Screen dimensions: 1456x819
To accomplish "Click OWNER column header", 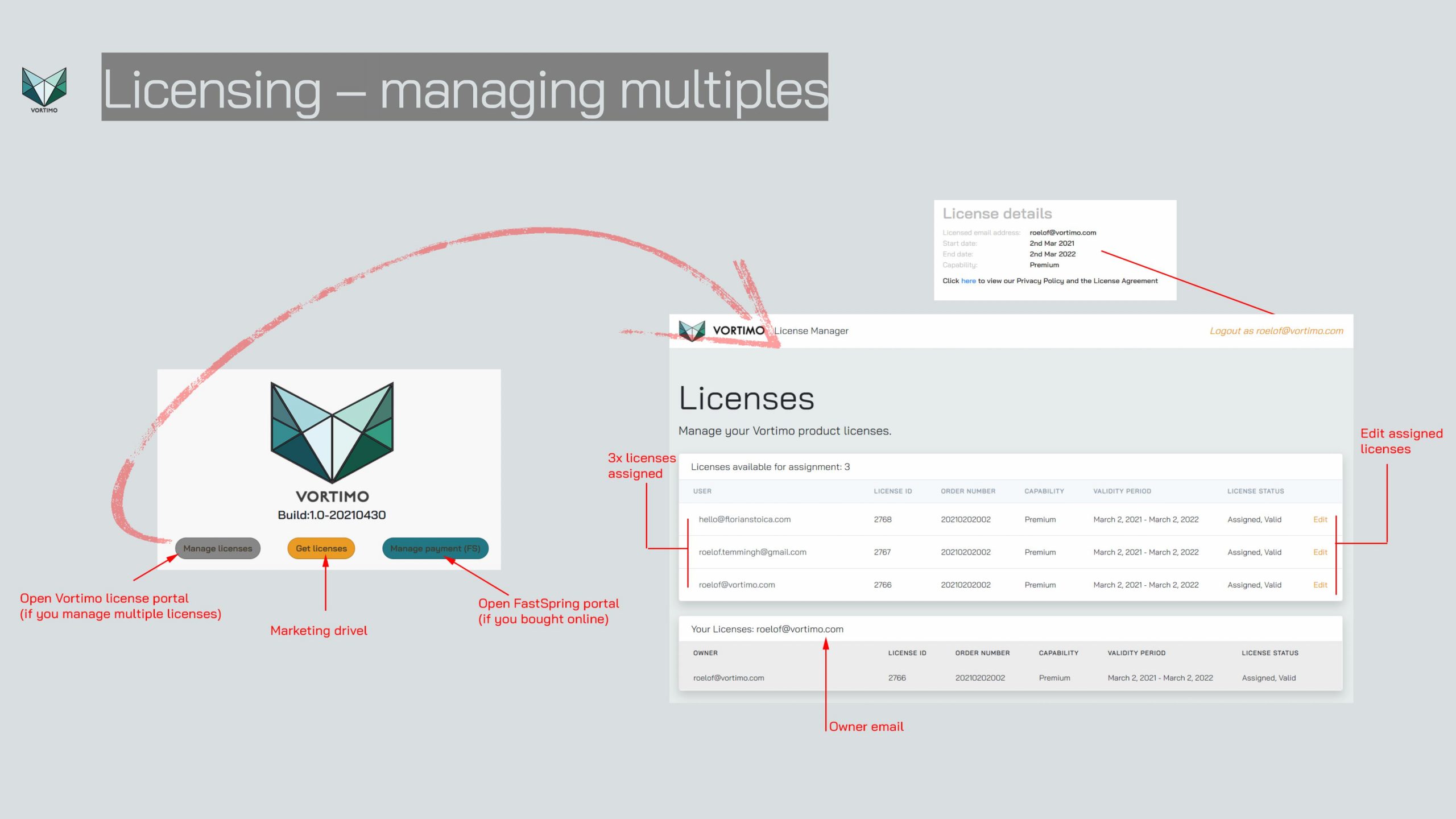I will (x=705, y=653).
